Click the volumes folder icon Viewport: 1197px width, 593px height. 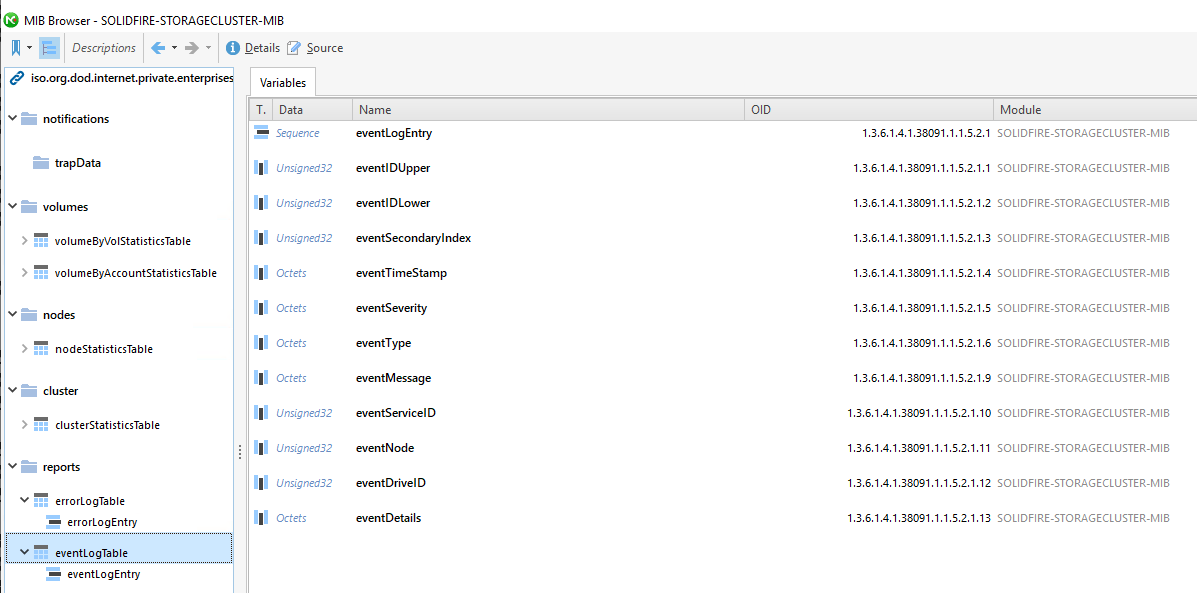pos(29,206)
